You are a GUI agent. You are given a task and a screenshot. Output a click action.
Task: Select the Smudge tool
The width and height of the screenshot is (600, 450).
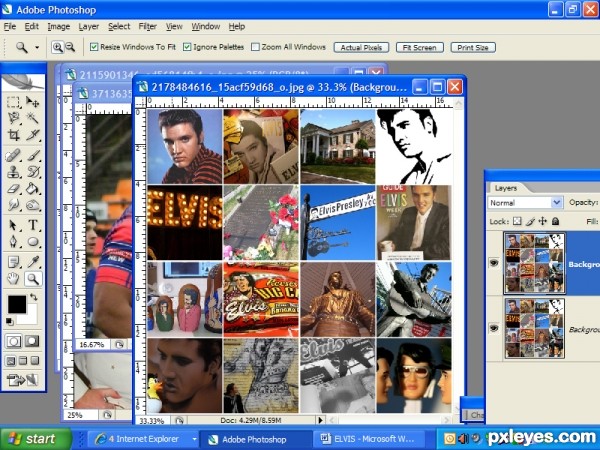(x=13, y=205)
